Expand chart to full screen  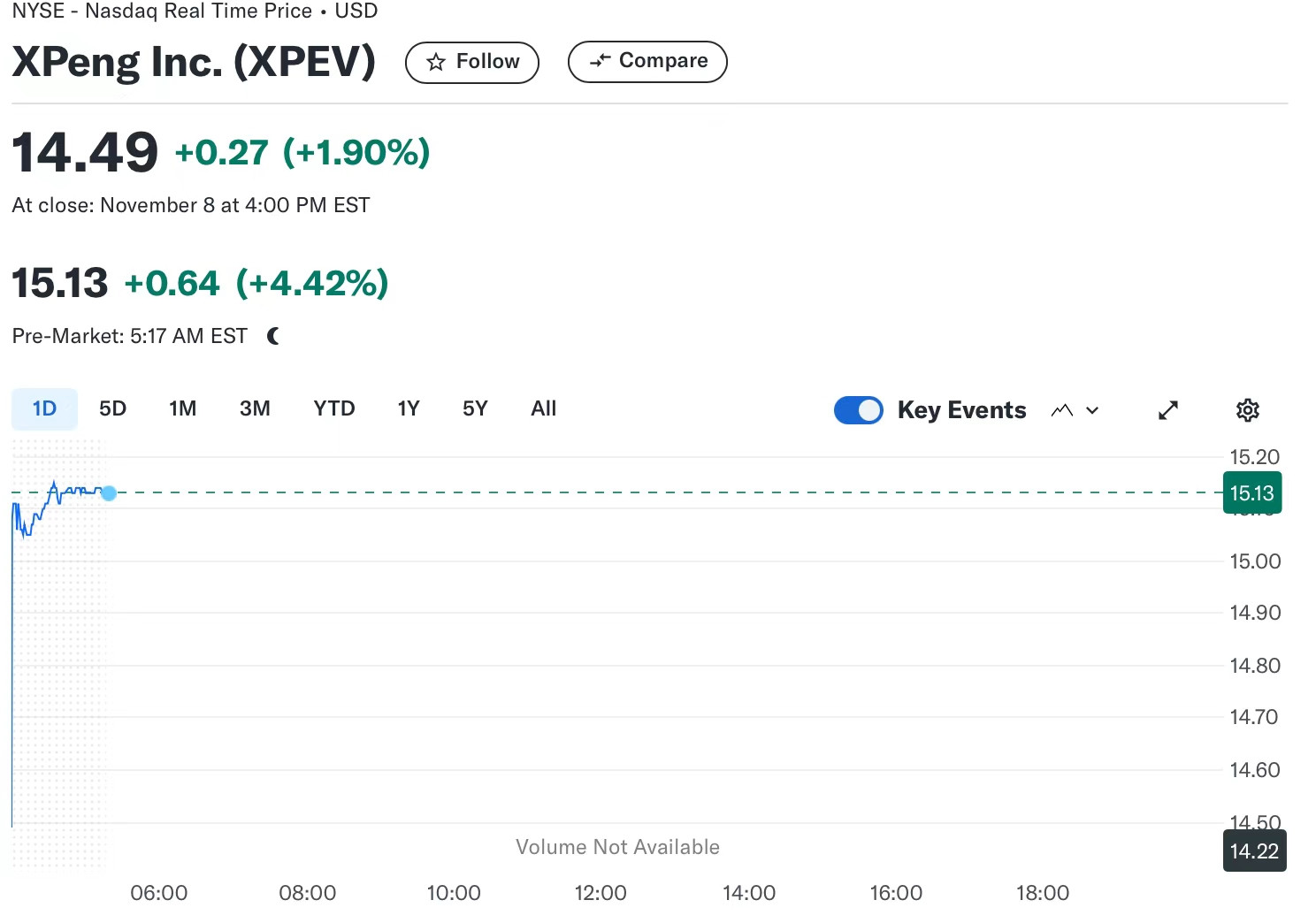pos(1168,410)
